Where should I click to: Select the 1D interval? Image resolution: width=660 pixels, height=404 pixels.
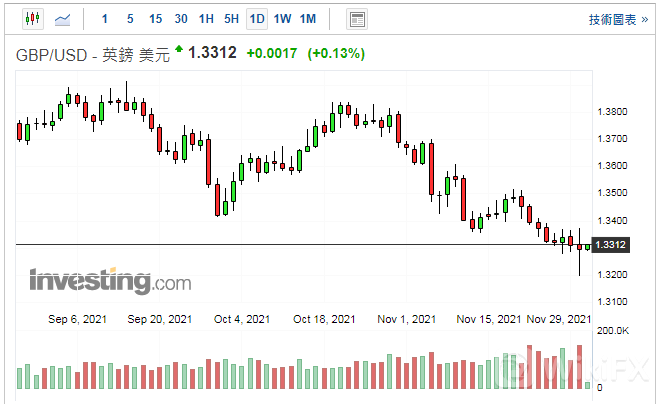257,19
